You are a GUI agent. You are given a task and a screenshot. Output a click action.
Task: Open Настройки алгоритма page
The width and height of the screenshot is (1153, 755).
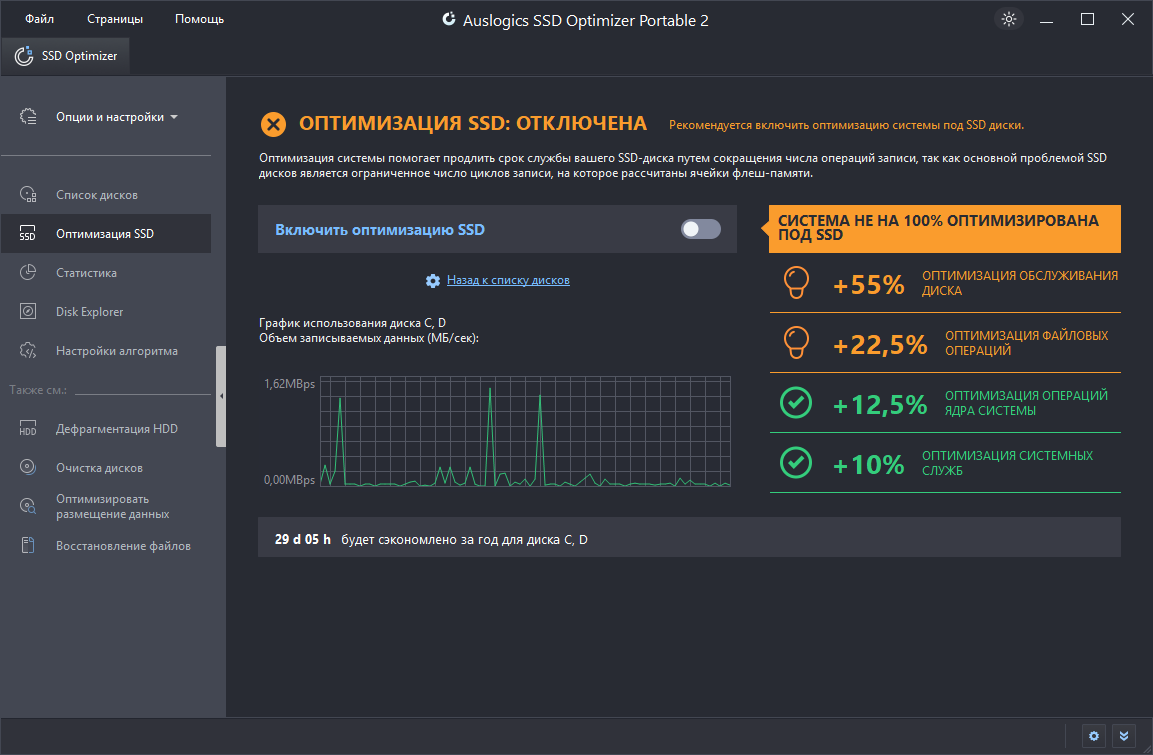click(x=106, y=351)
